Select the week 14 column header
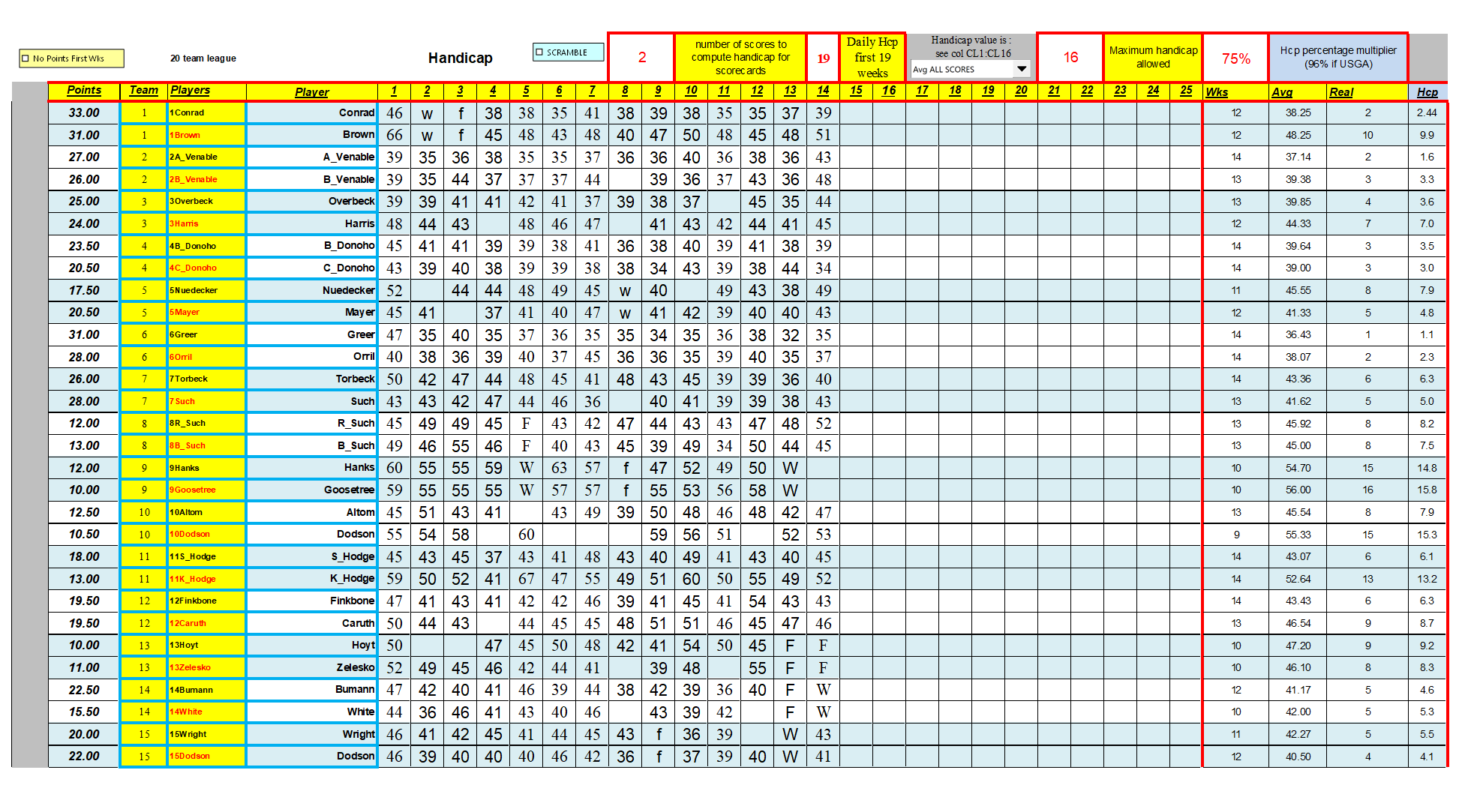The image size is (1468, 812). 823,91
